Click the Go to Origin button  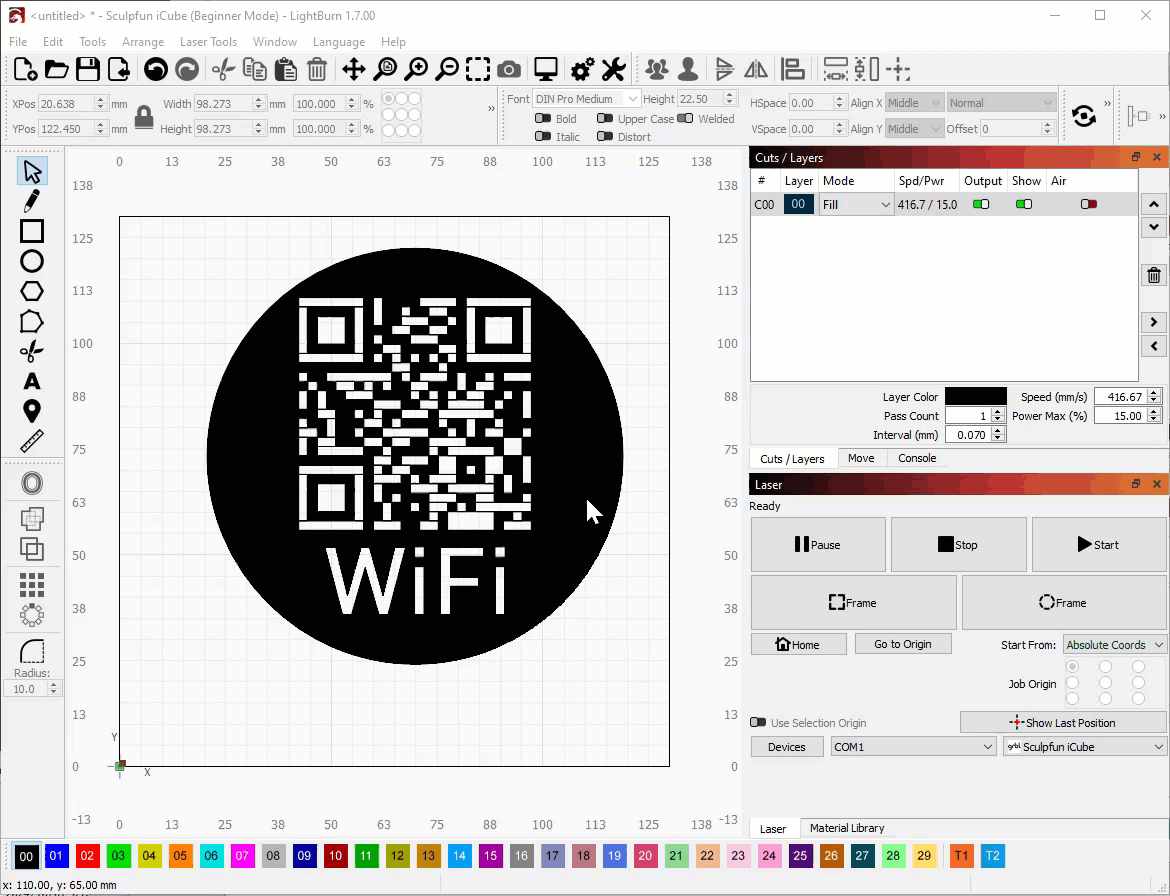click(x=902, y=644)
